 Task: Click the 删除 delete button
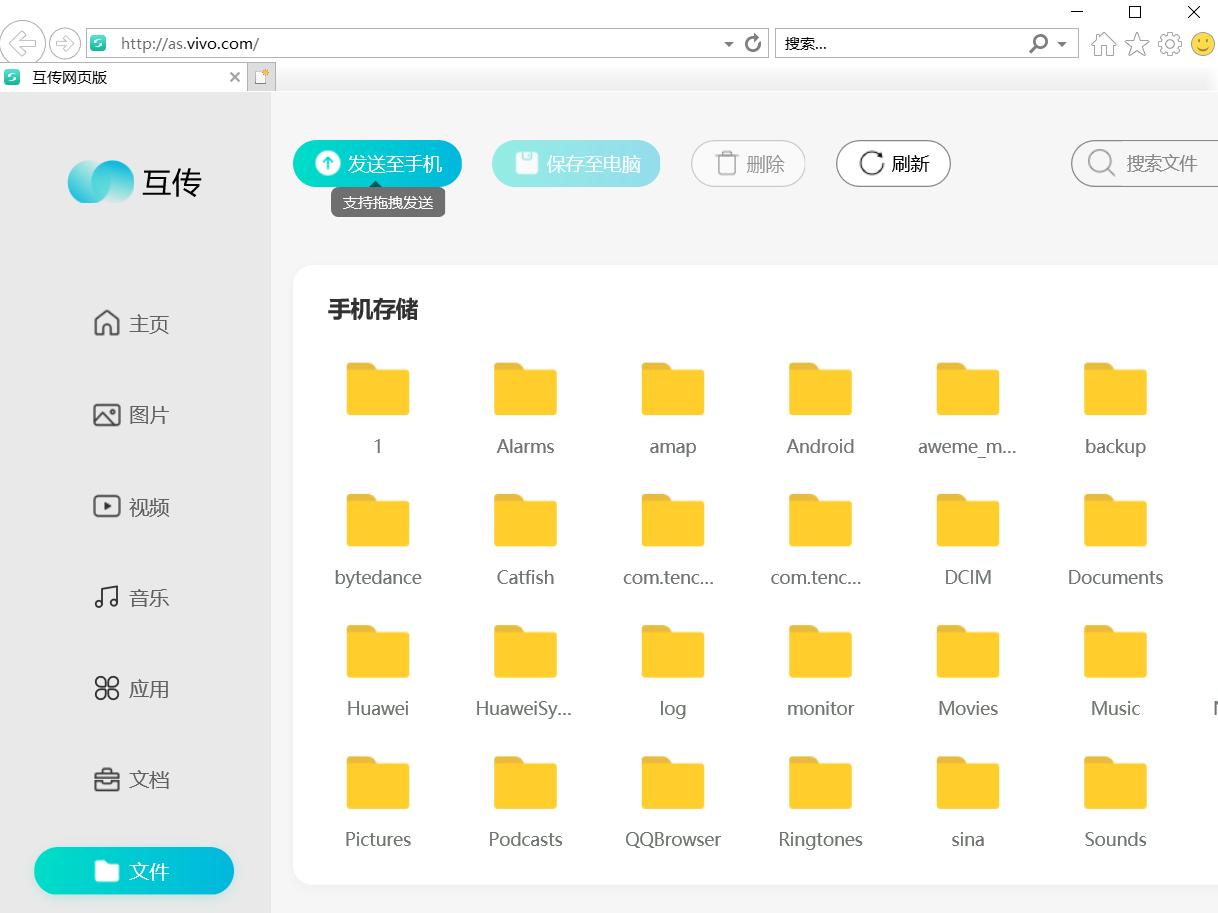(748, 164)
